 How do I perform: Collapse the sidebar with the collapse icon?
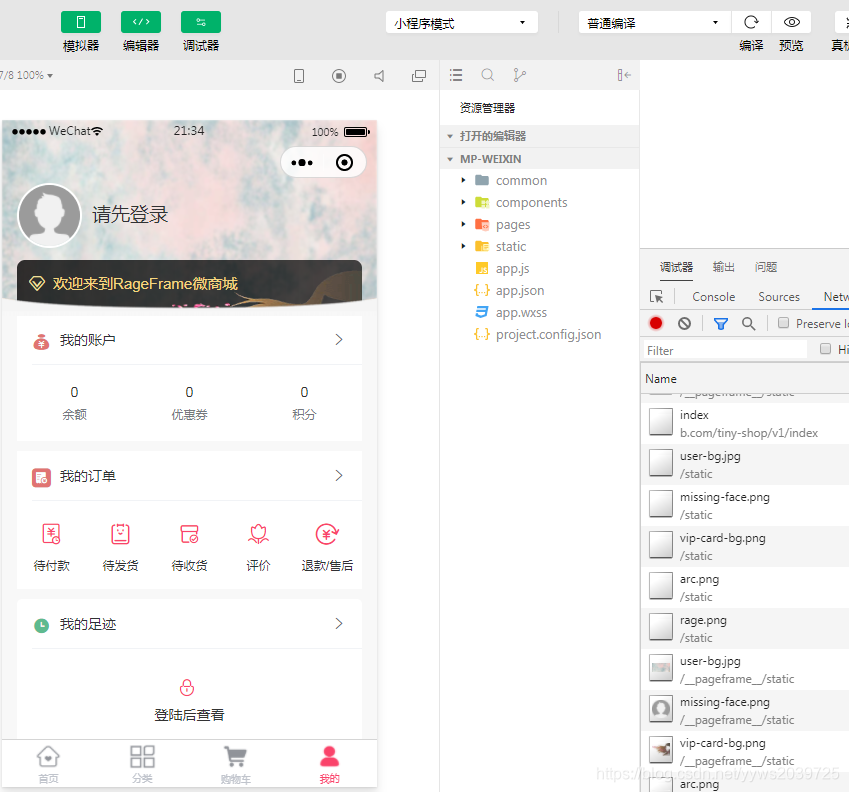tap(624, 75)
